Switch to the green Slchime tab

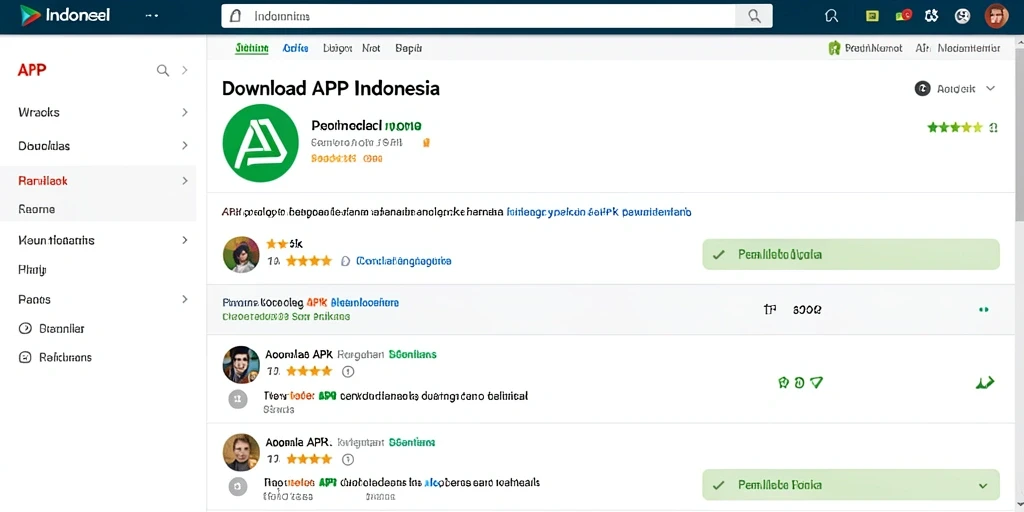pyautogui.click(x=251, y=48)
